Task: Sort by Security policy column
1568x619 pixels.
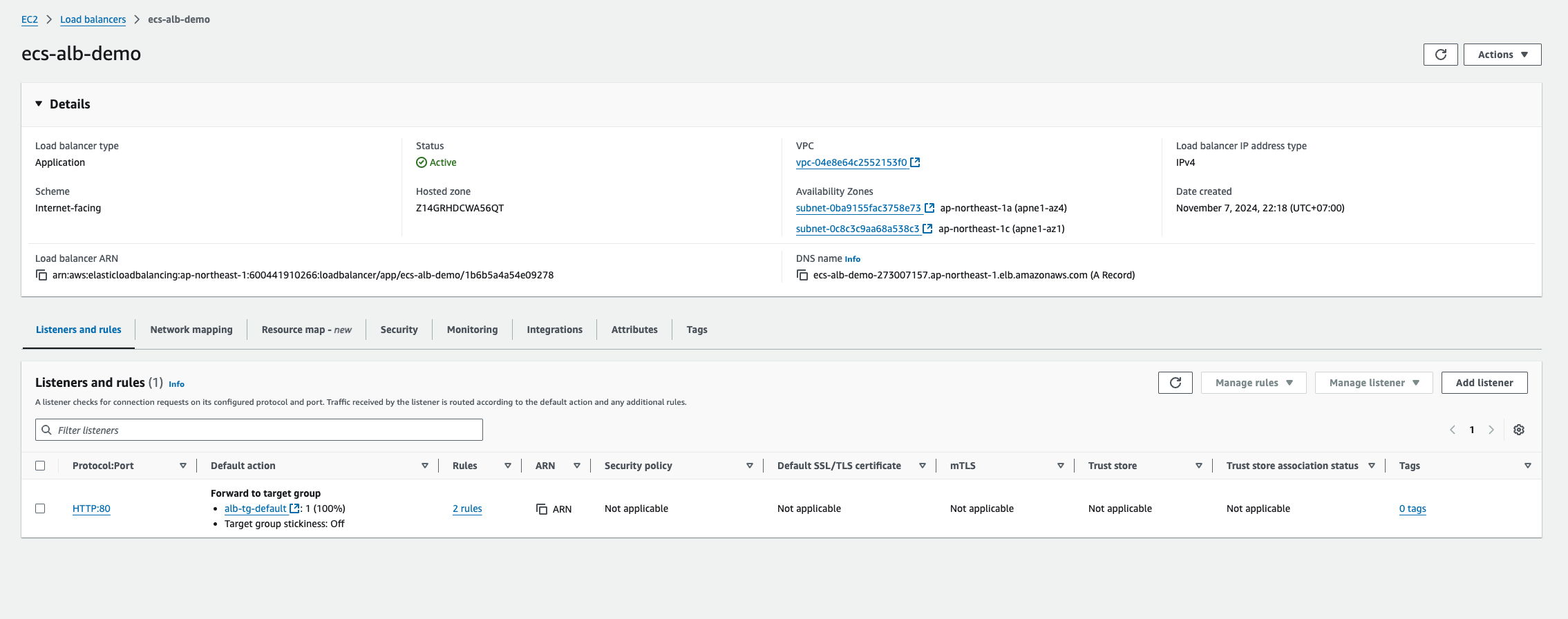Action: tap(750, 466)
